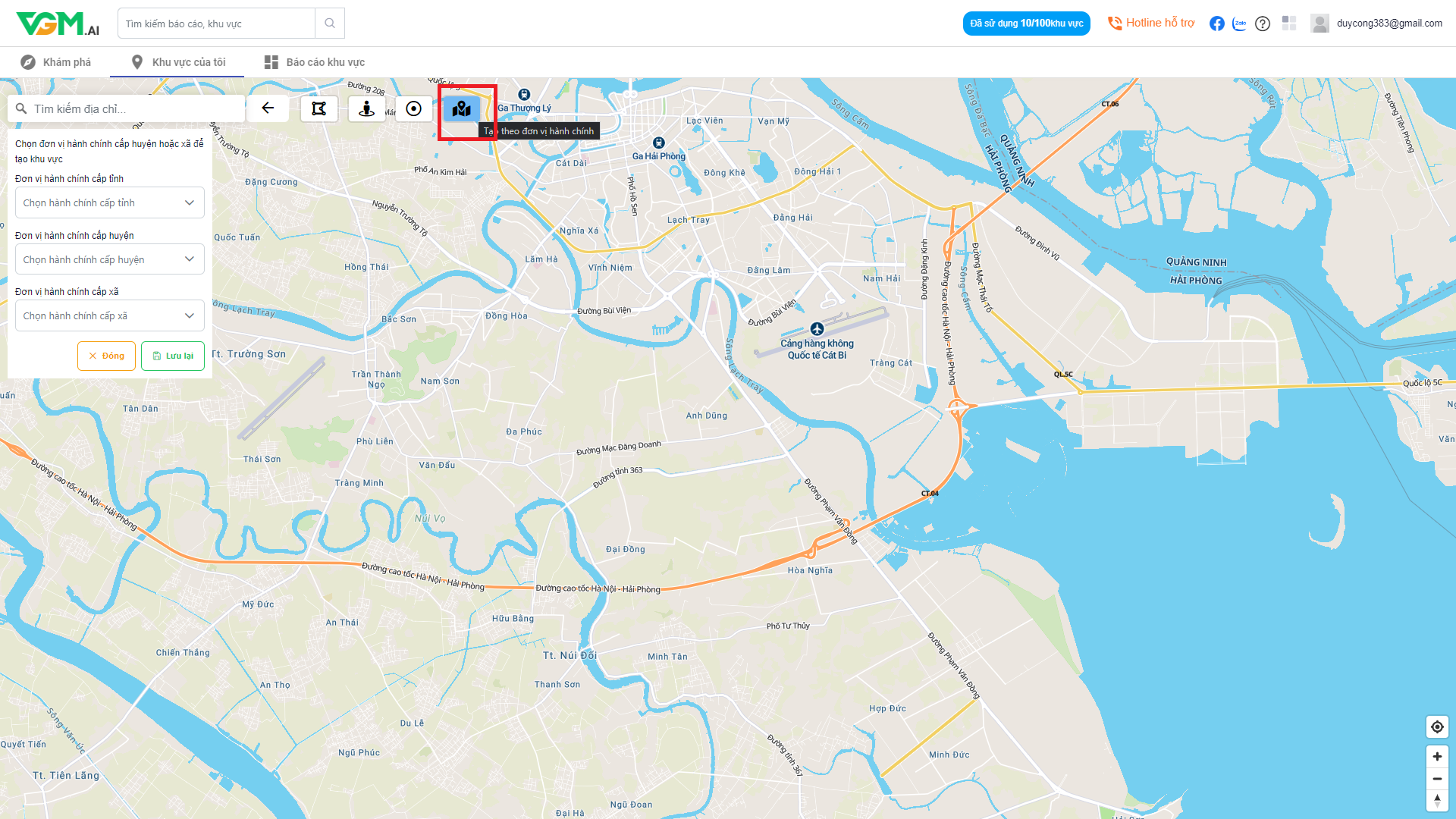
Task: Select the polygon draw area tool
Action: point(319,108)
